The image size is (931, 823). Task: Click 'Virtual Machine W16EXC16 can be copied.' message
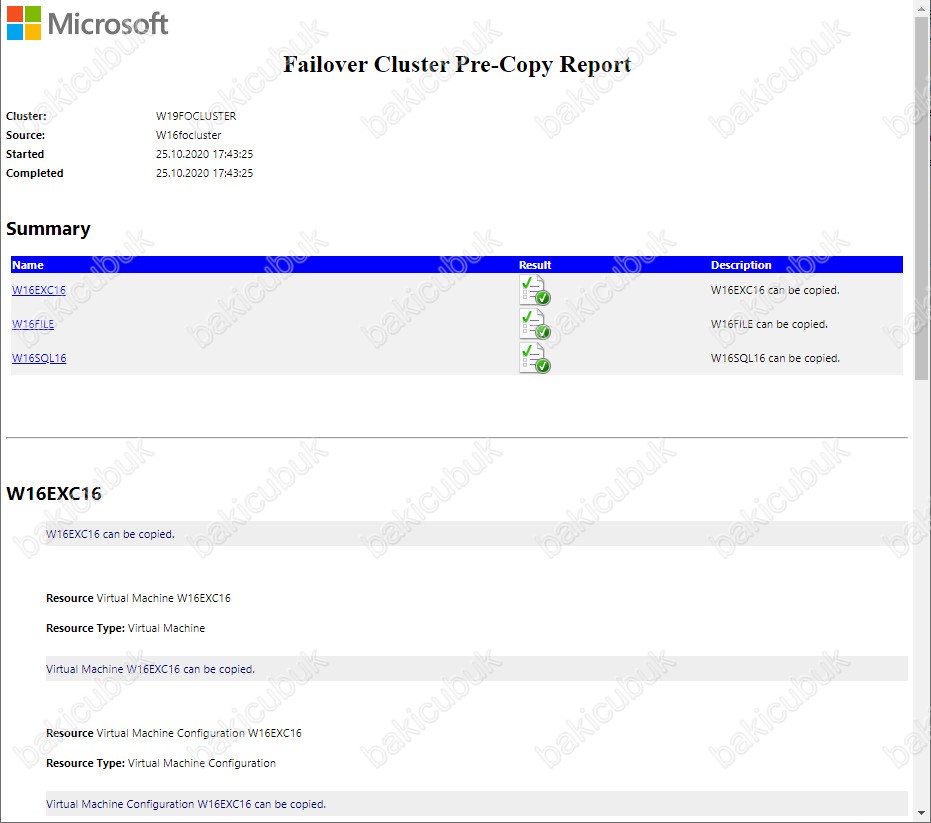point(150,669)
